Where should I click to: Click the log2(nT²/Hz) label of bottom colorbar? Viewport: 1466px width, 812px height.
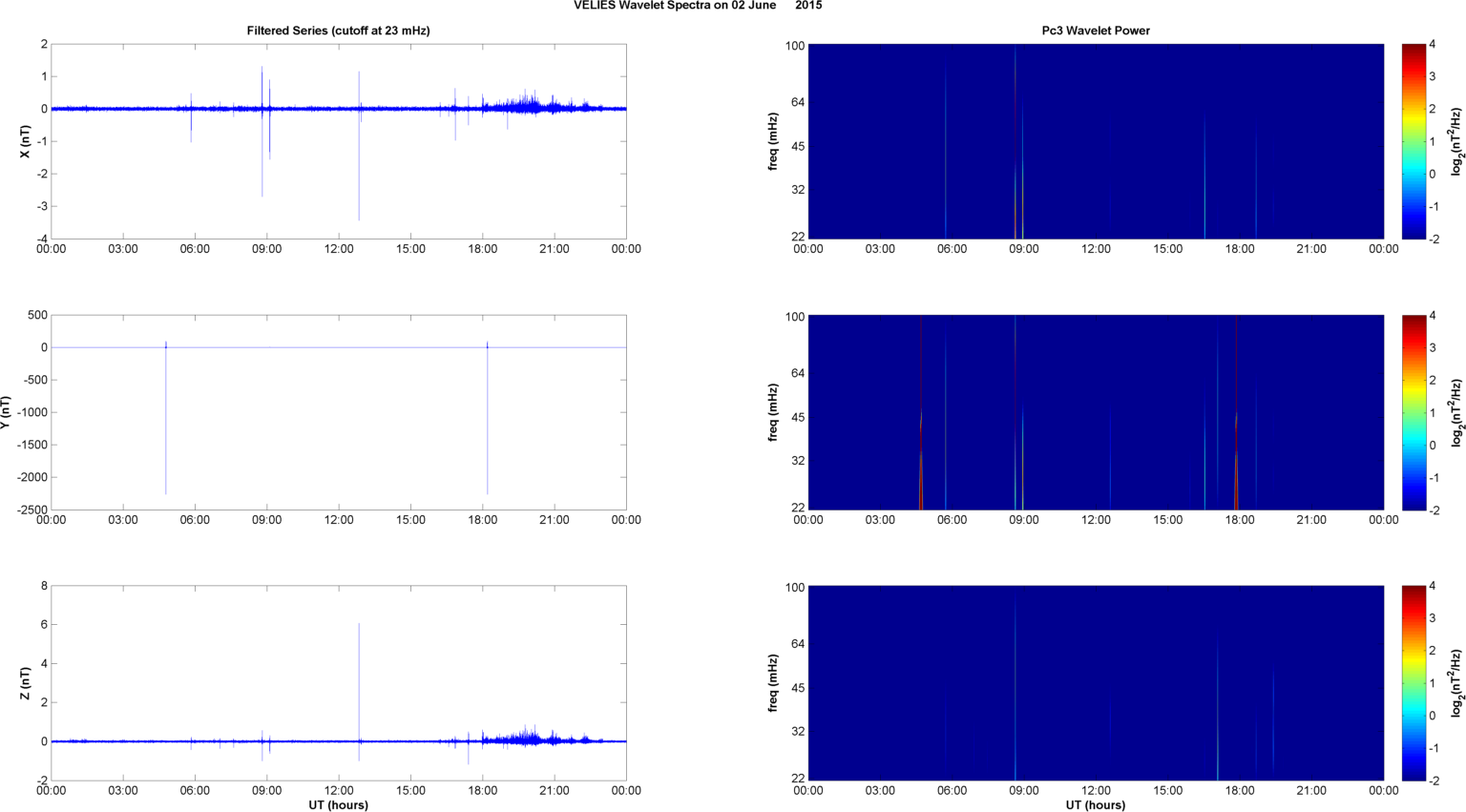[x=1456, y=683]
